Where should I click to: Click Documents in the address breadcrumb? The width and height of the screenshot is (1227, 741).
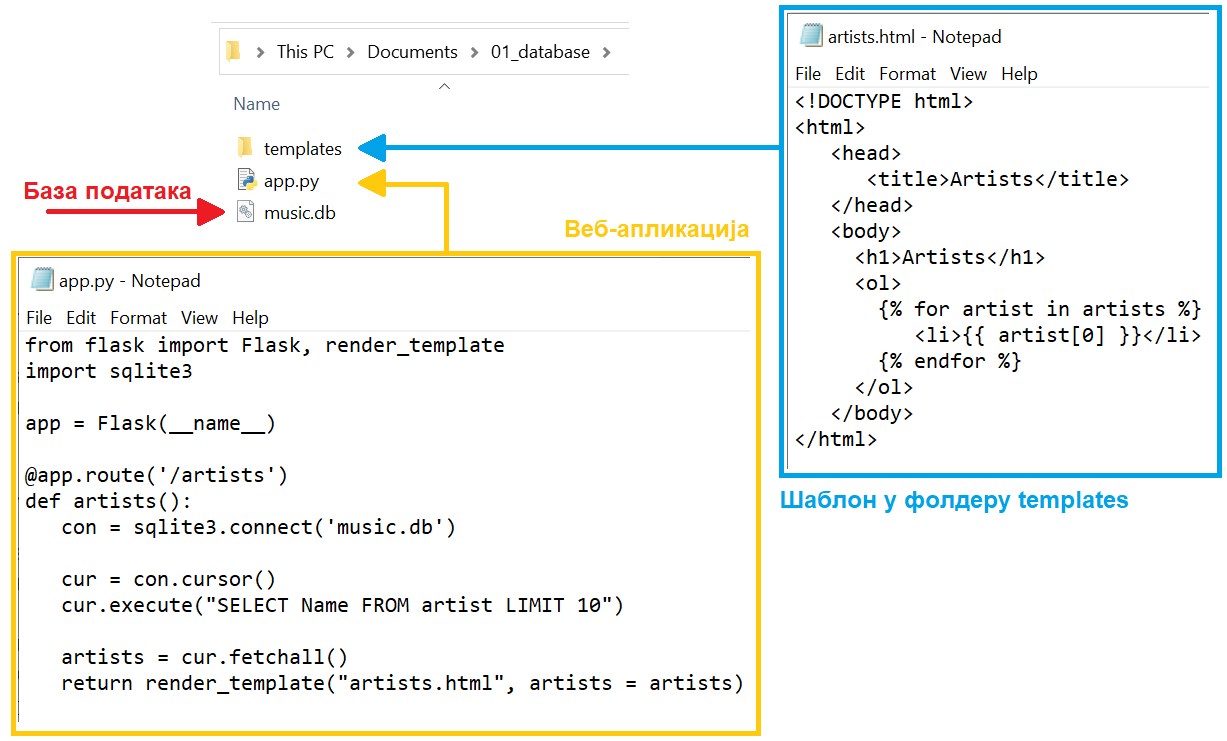pyautogui.click(x=412, y=52)
